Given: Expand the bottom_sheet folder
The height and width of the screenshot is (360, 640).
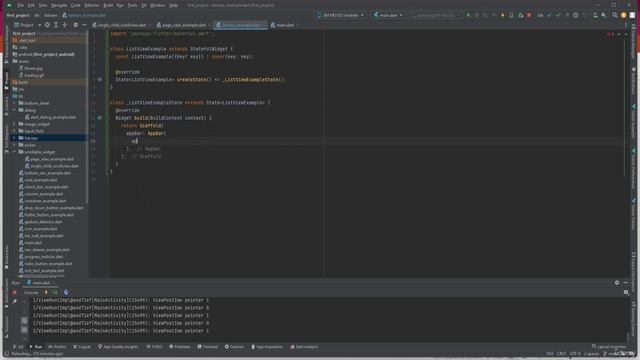Looking at the screenshot, I should [x=15, y=103].
